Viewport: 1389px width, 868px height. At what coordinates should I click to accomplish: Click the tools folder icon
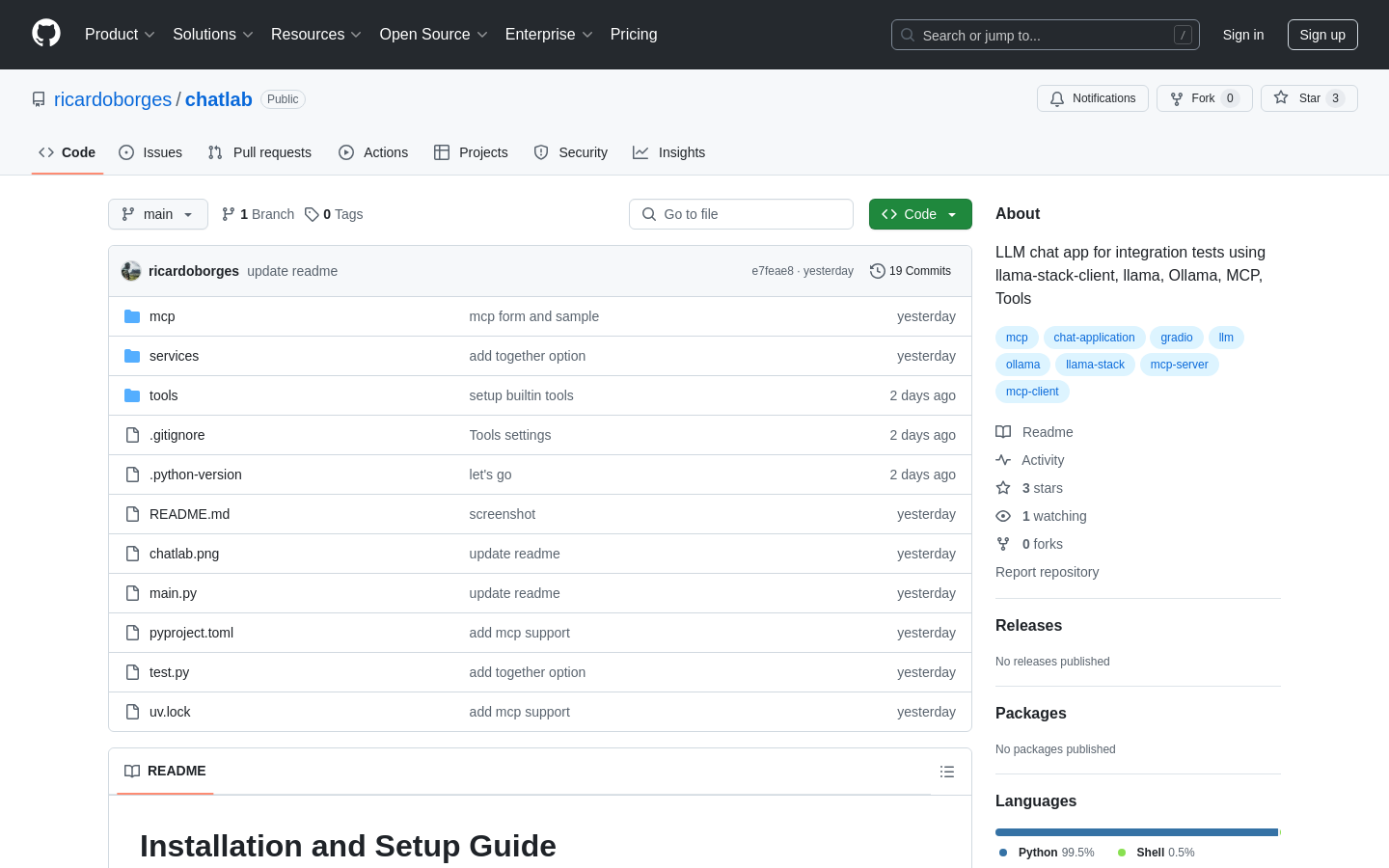(x=132, y=395)
